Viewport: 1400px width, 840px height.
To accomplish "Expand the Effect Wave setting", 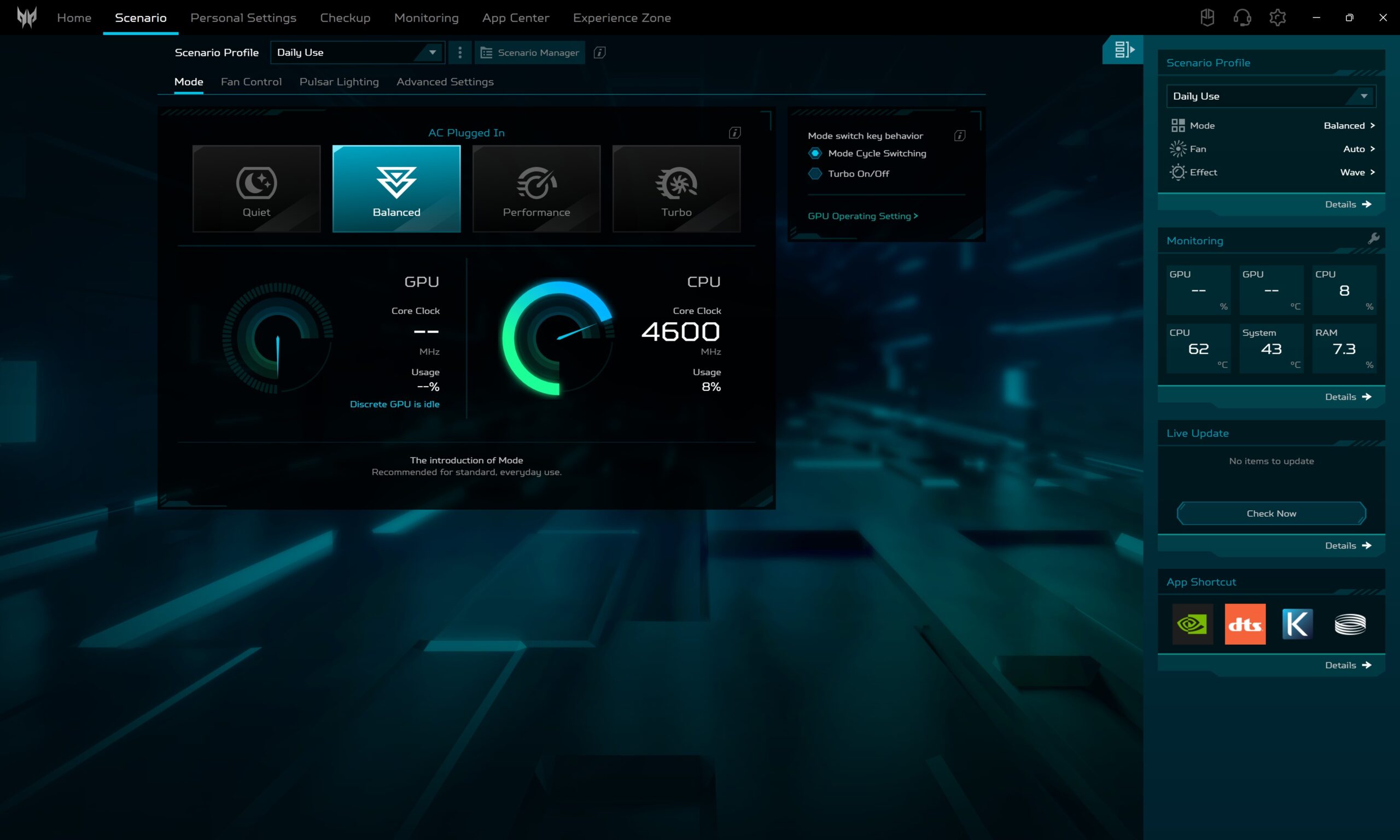I will [1357, 172].
